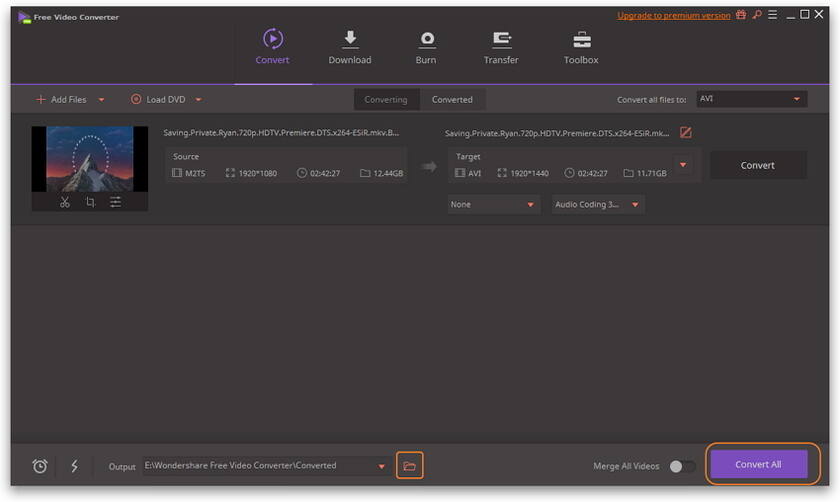Click the target resolution 1920*1440 text
The width and height of the screenshot is (840, 502).
[x=529, y=173]
